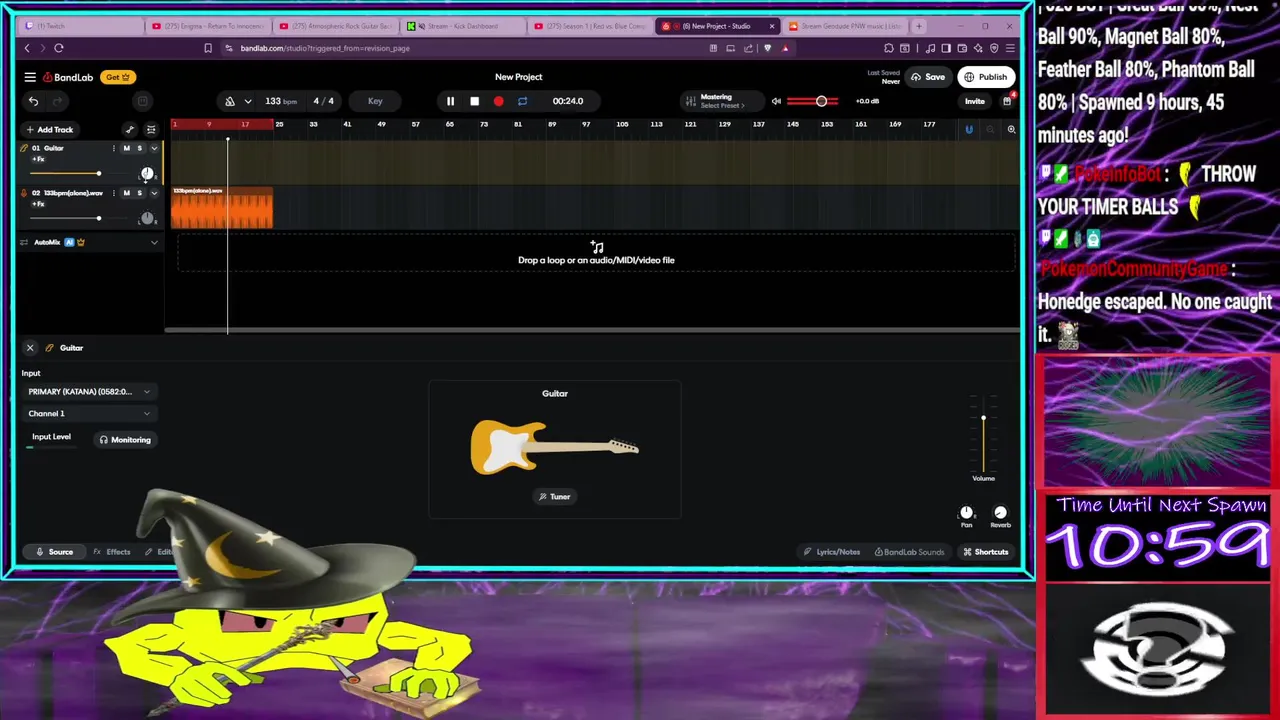
Task: Solo the 133bpm(alone).wav track
Action: [x=139, y=193]
